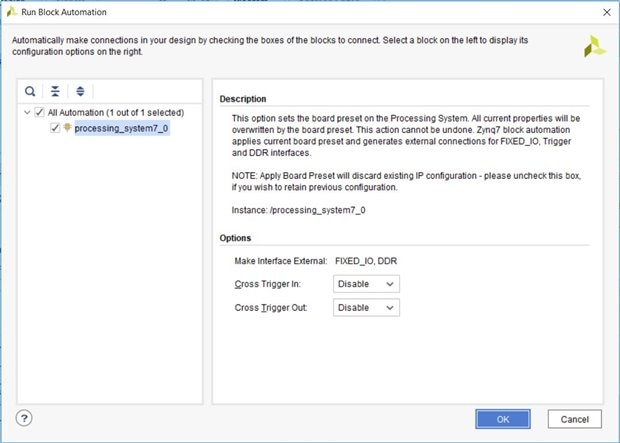The image size is (620, 443).
Task: Open the Cross Trigger In dropdown
Action: click(366, 284)
